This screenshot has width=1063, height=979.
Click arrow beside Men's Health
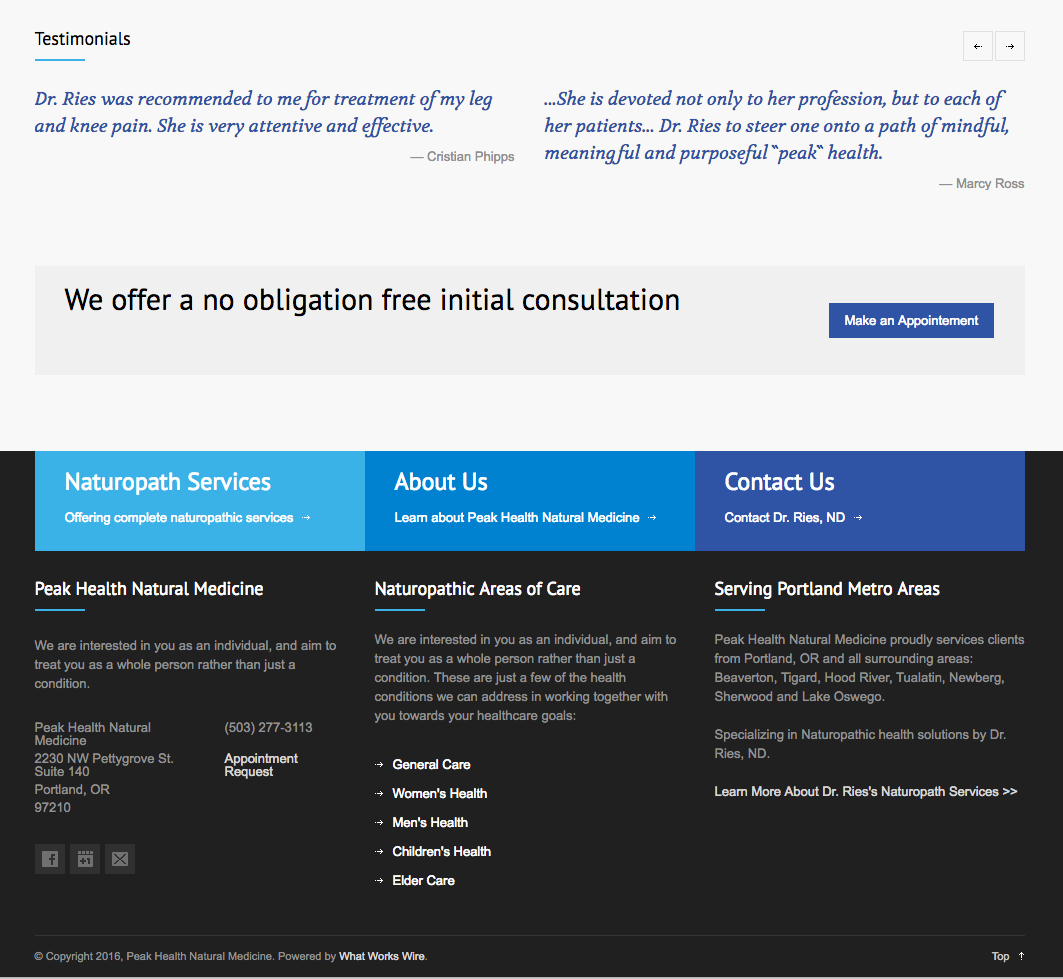click(x=379, y=823)
